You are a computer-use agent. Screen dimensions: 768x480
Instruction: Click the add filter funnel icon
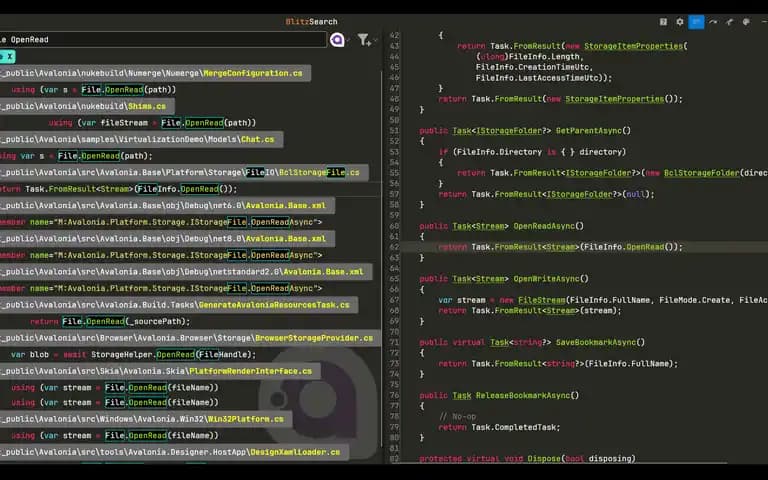pyautogui.click(x=364, y=40)
